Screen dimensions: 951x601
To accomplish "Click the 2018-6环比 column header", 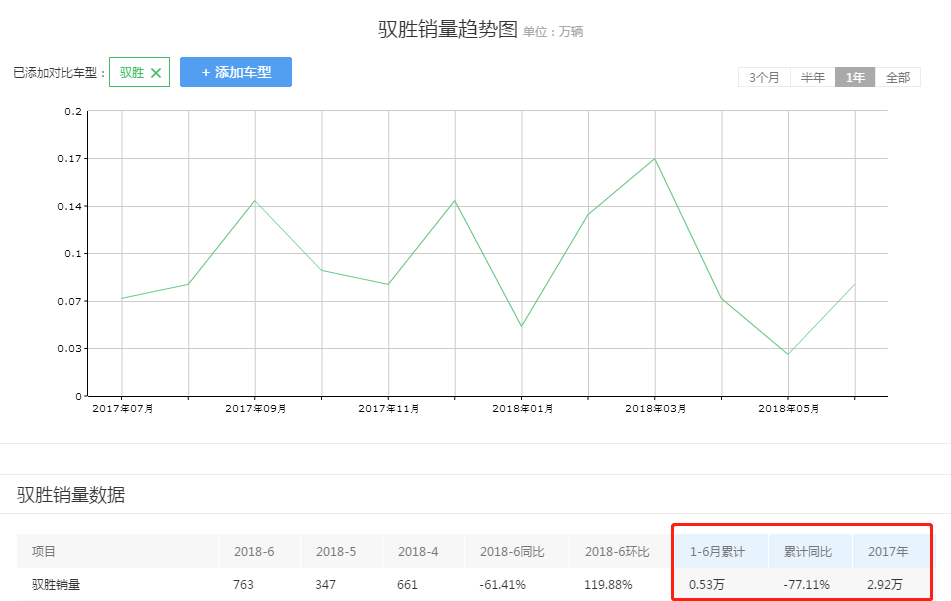I will pos(617,552).
